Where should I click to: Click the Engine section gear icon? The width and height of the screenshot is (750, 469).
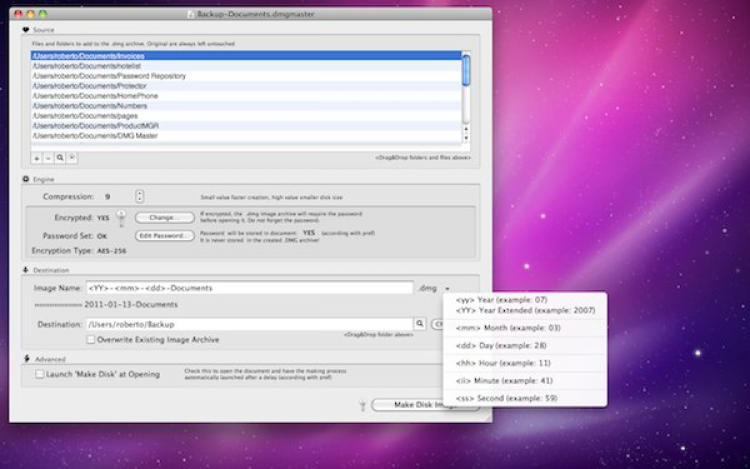pos(26,179)
